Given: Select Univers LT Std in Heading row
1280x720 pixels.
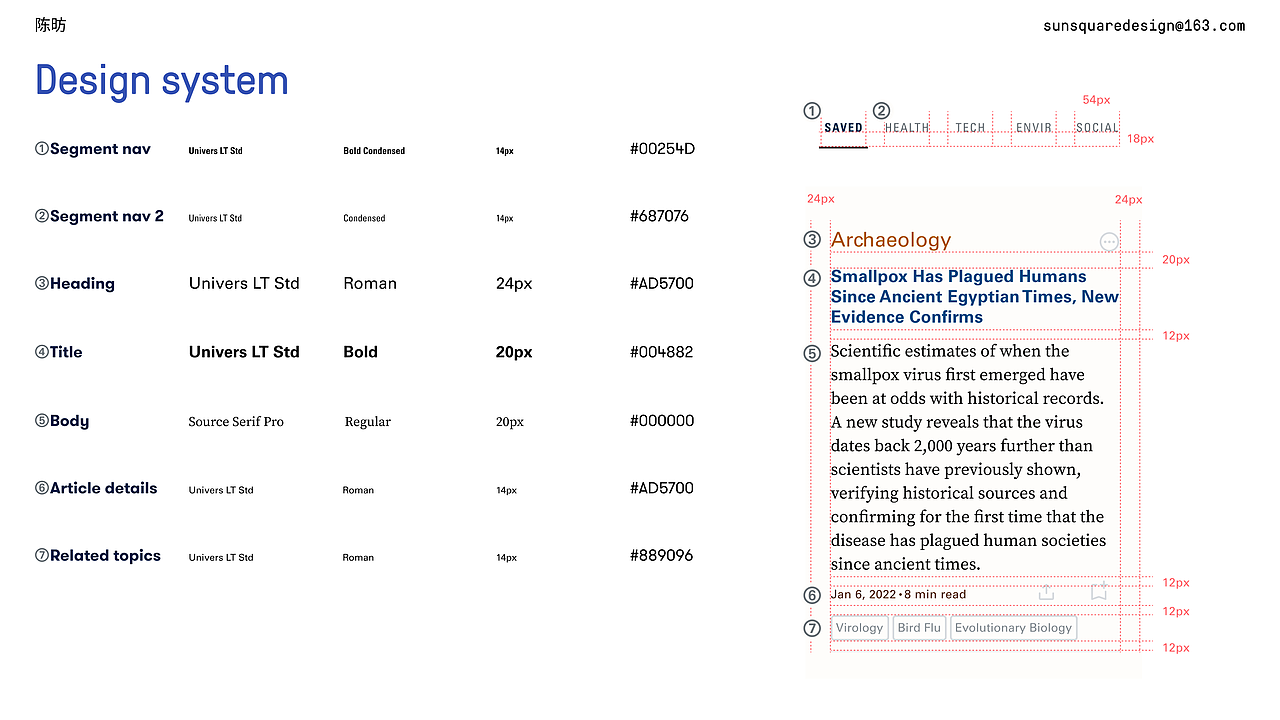Looking at the screenshot, I should pos(244,284).
